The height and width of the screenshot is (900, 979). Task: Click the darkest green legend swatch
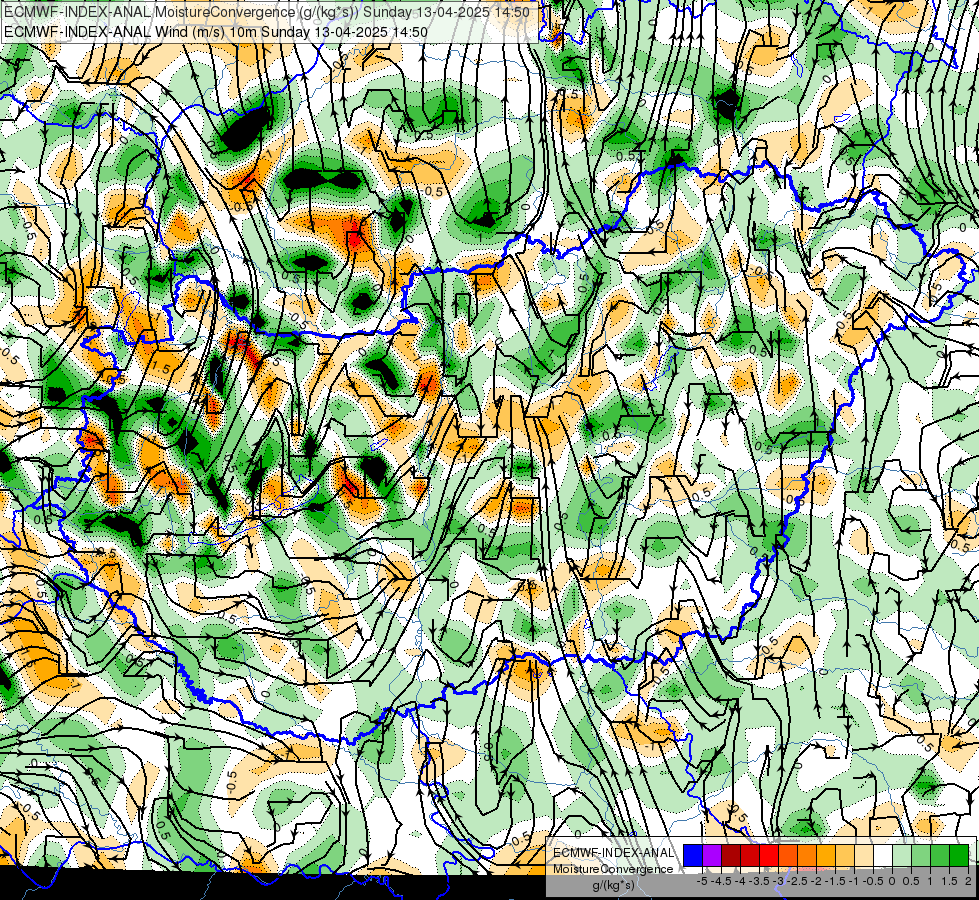[959, 855]
